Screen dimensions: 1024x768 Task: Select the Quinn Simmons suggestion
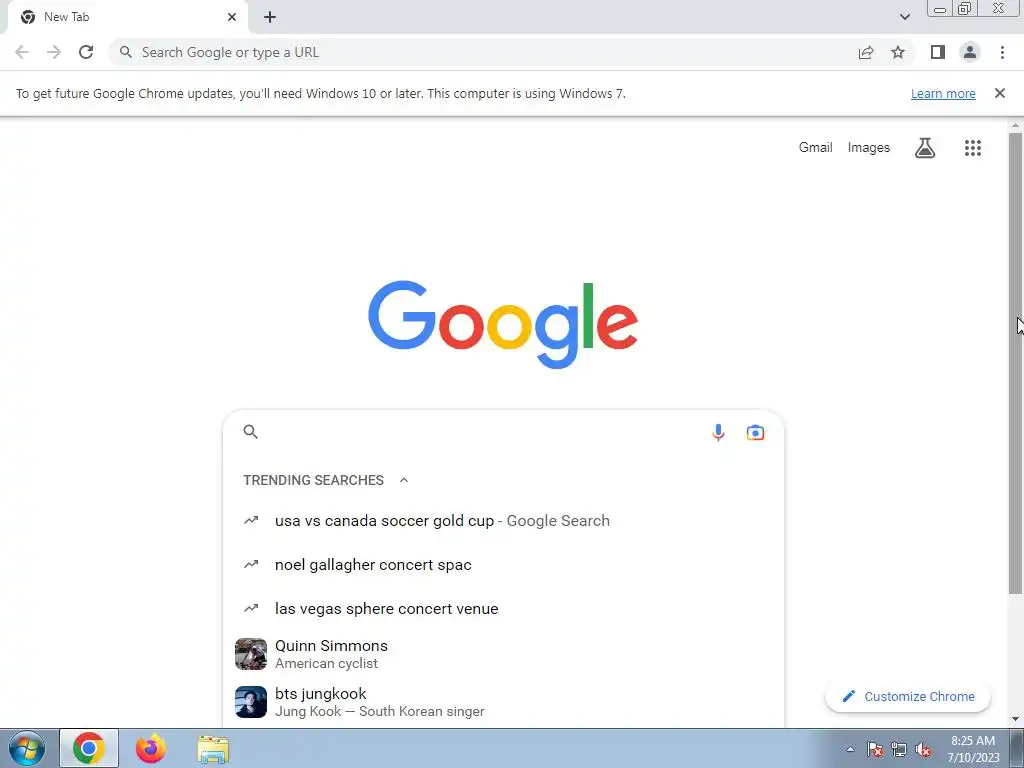(x=503, y=654)
